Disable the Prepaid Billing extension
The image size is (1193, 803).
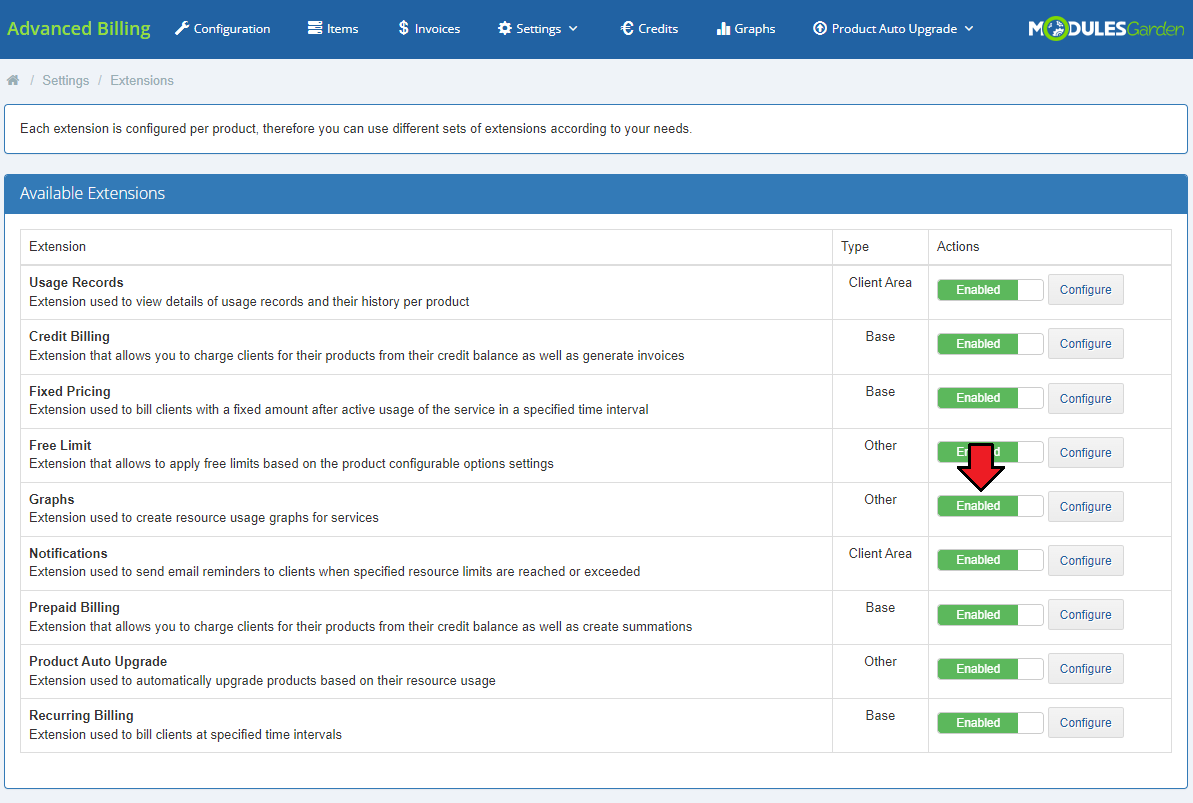pos(990,615)
